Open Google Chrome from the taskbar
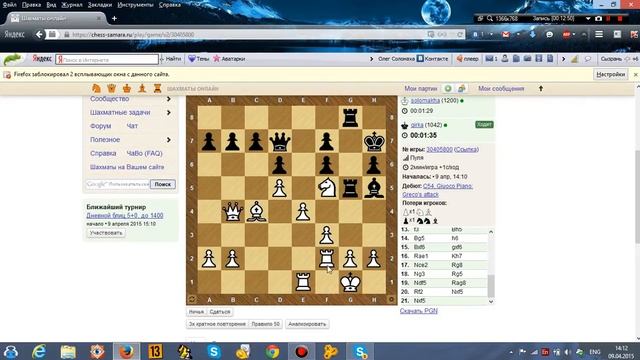The height and width of the screenshot is (360, 640). (272, 351)
